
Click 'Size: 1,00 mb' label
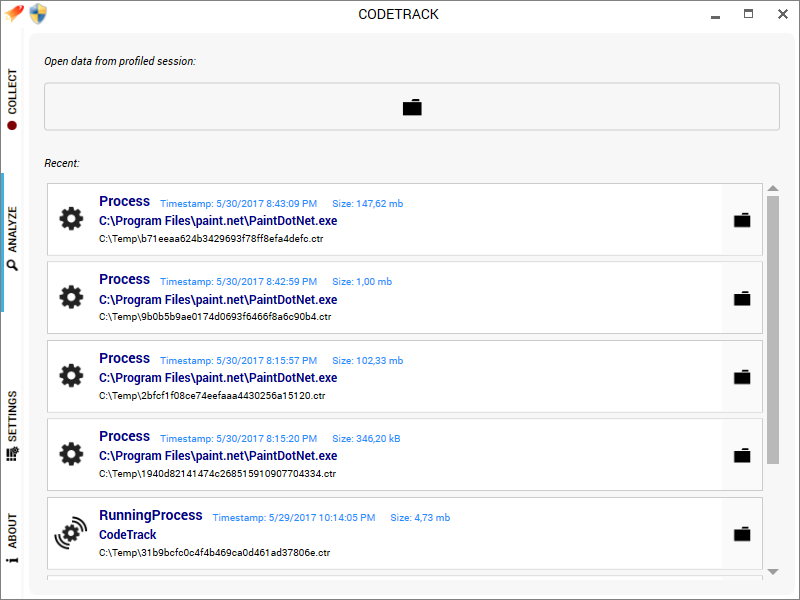pyautogui.click(x=362, y=282)
